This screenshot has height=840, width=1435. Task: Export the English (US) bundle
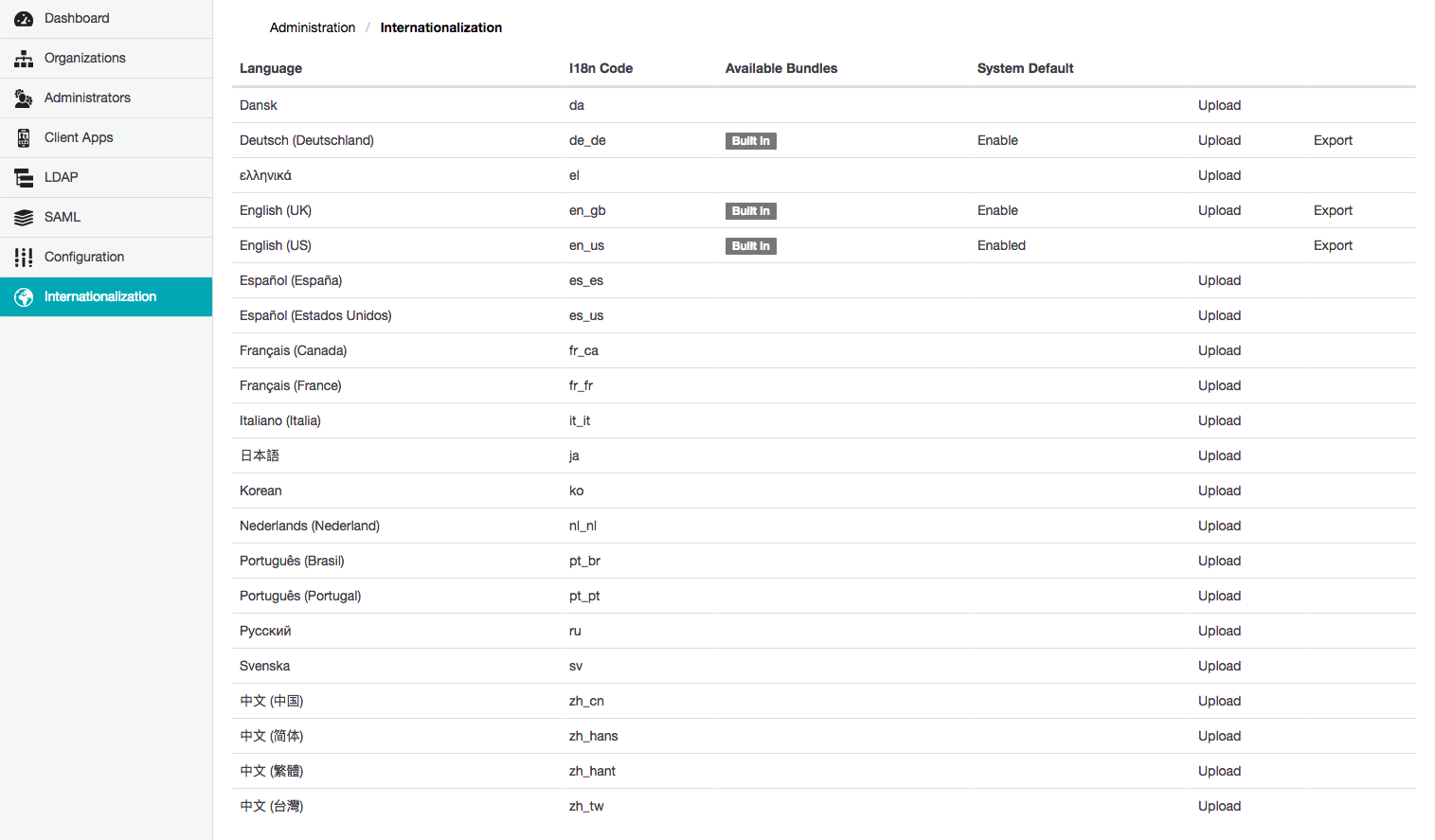coord(1333,245)
